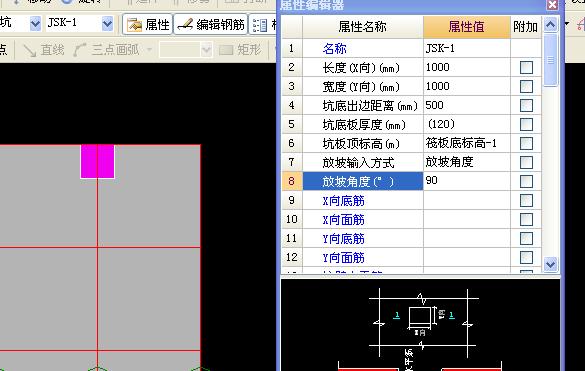Close the 属性编辑器 panel
The height and width of the screenshot is (371, 585).
click(552, 5)
